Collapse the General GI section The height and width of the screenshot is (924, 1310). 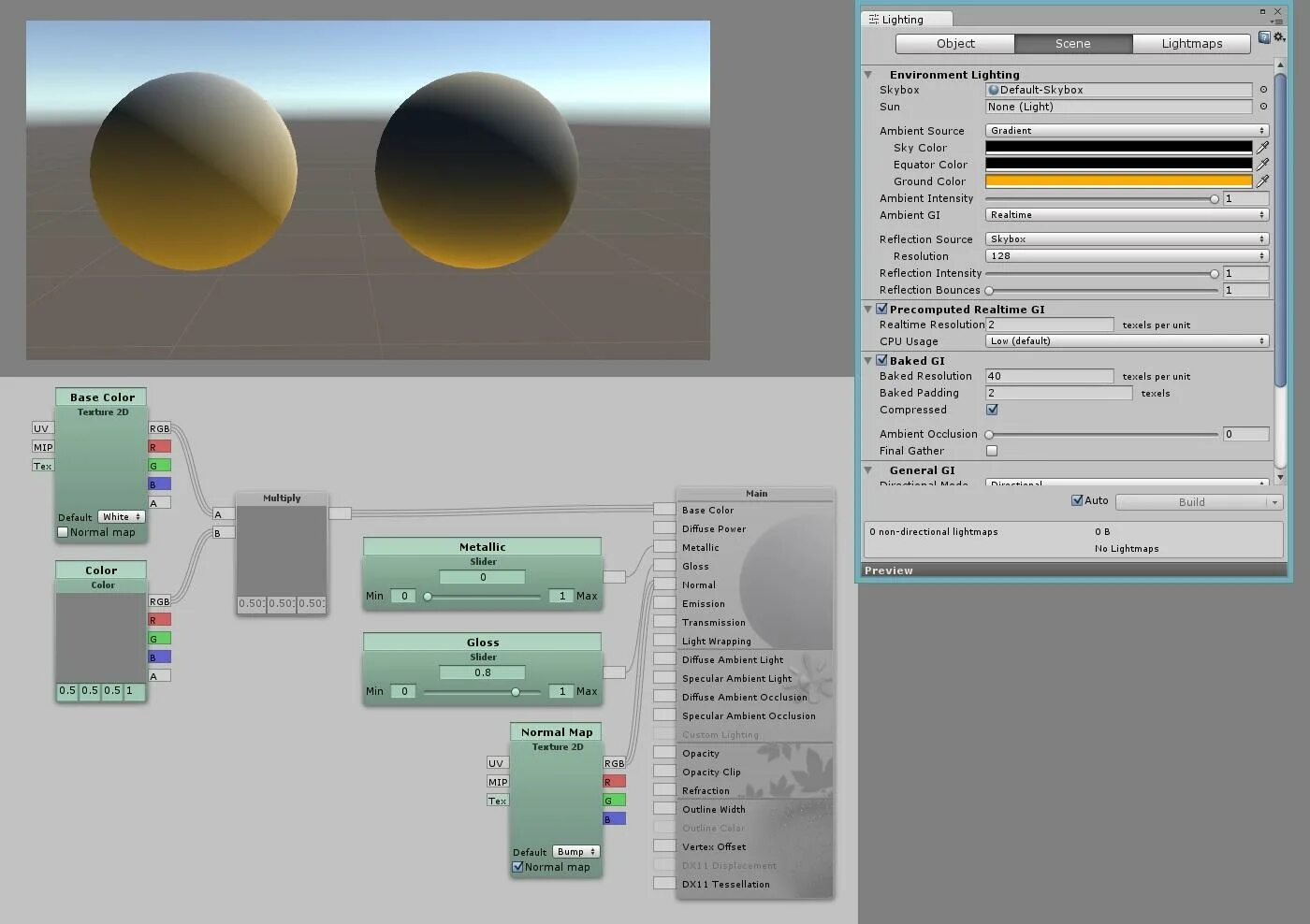(x=868, y=470)
